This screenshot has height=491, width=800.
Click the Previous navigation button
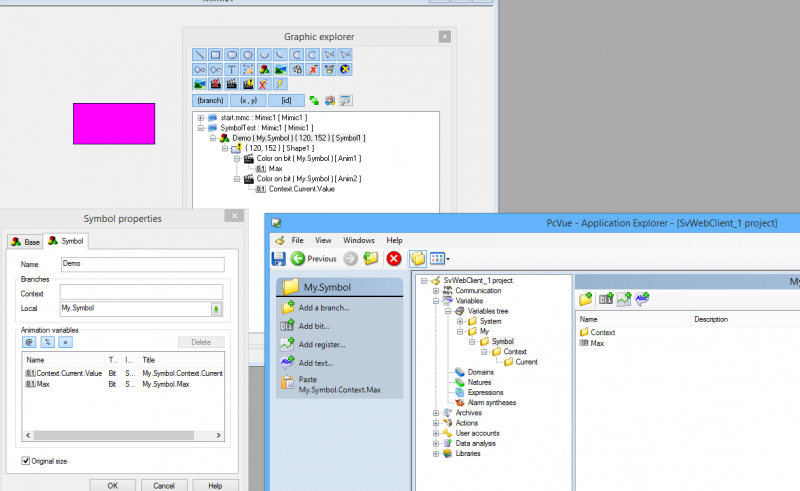pyautogui.click(x=314, y=259)
